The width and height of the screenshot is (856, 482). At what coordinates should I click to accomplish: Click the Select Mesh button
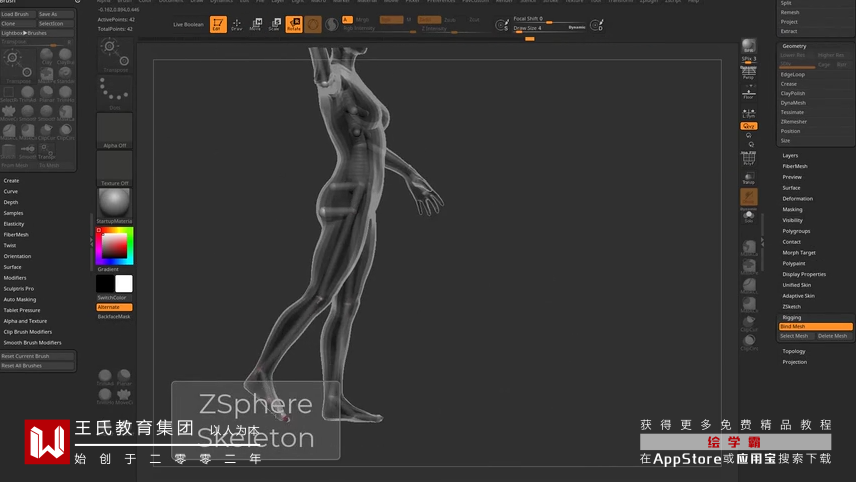(795, 336)
